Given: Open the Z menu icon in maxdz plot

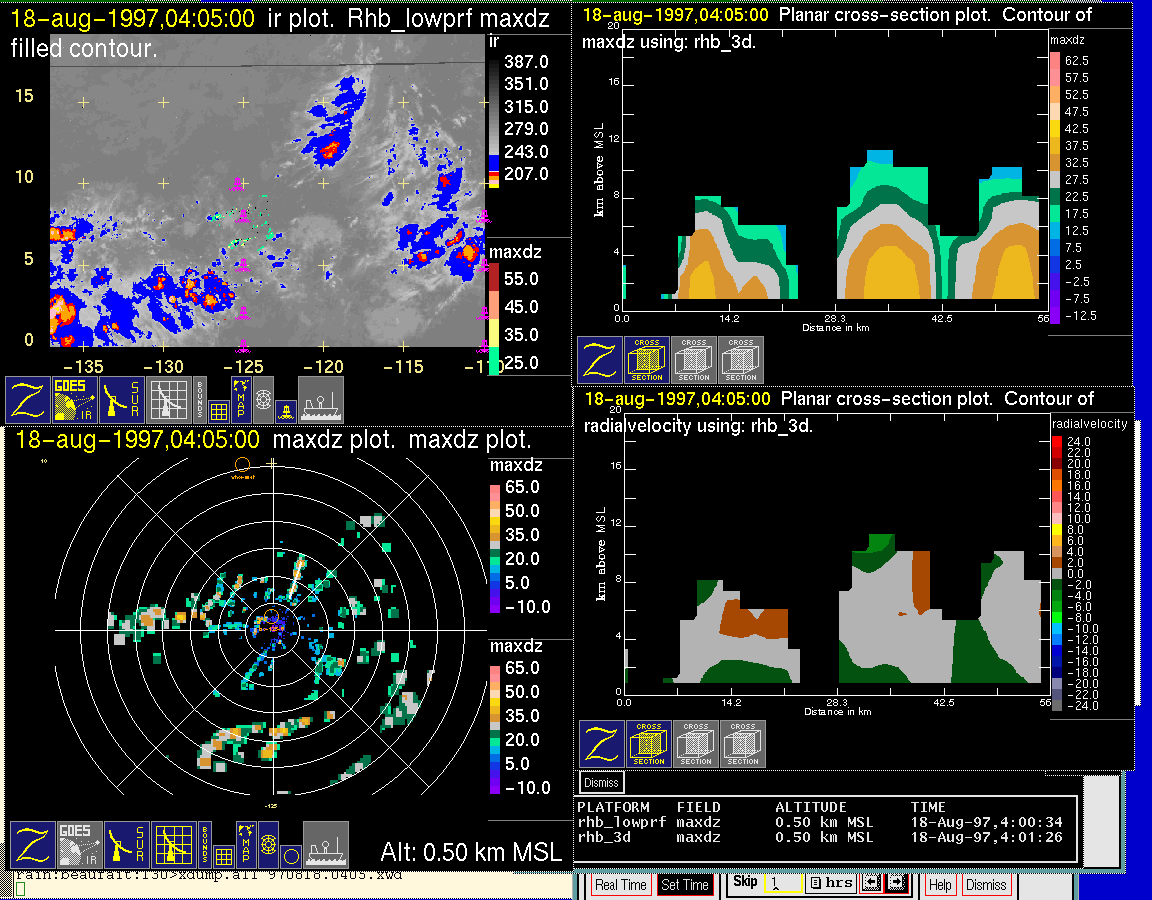Looking at the screenshot, I should click(31, 846).
